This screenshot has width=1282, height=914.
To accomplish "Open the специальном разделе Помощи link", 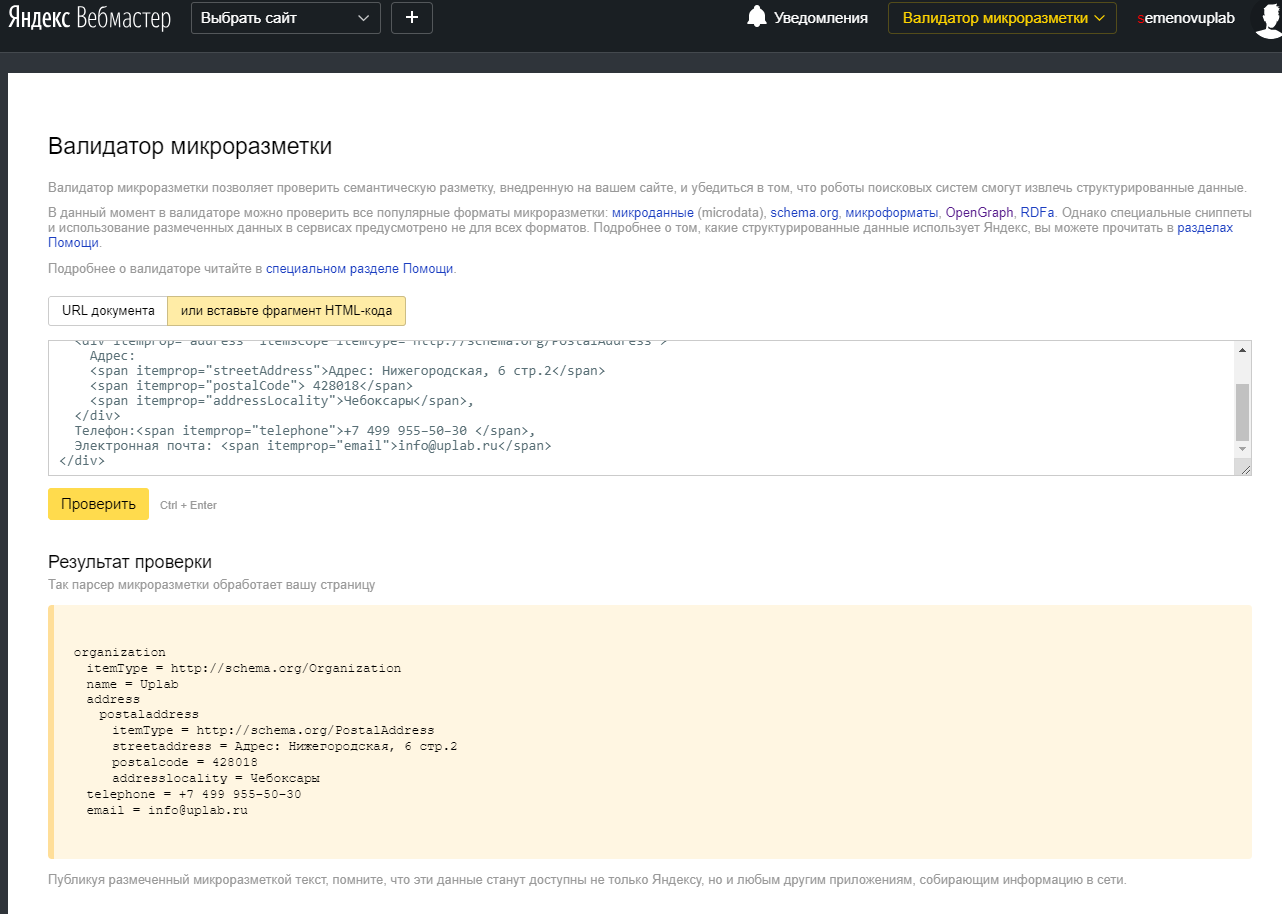I will pos(359,269).
